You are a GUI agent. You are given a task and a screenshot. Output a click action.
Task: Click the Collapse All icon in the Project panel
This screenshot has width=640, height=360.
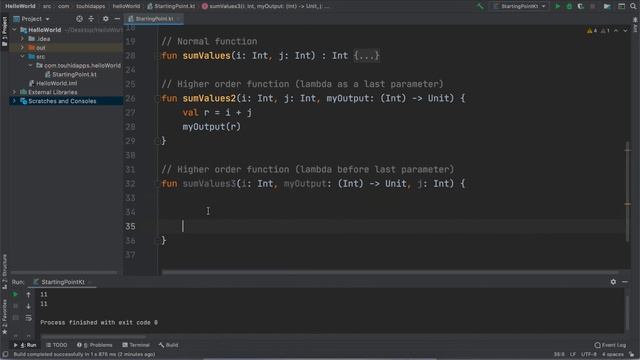point(91,19)
